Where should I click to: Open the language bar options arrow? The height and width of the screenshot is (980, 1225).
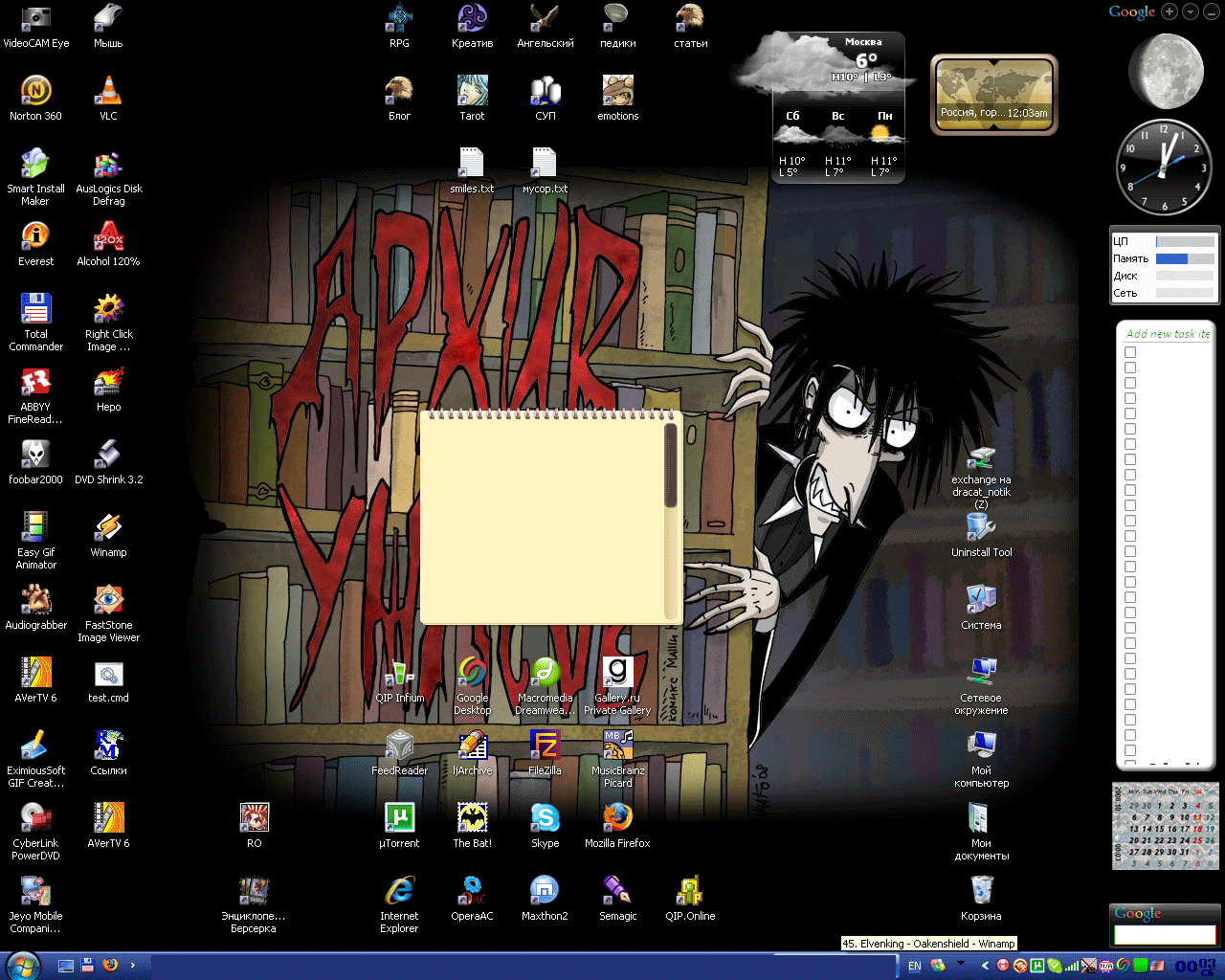tap(961, 964)
